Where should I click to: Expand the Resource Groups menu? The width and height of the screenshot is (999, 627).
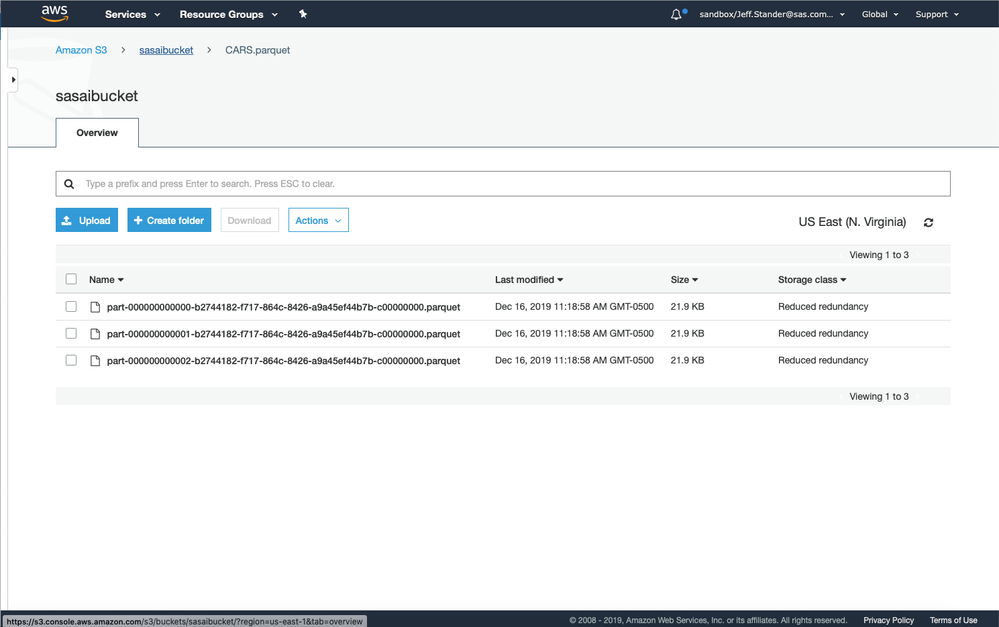(227, 15)
